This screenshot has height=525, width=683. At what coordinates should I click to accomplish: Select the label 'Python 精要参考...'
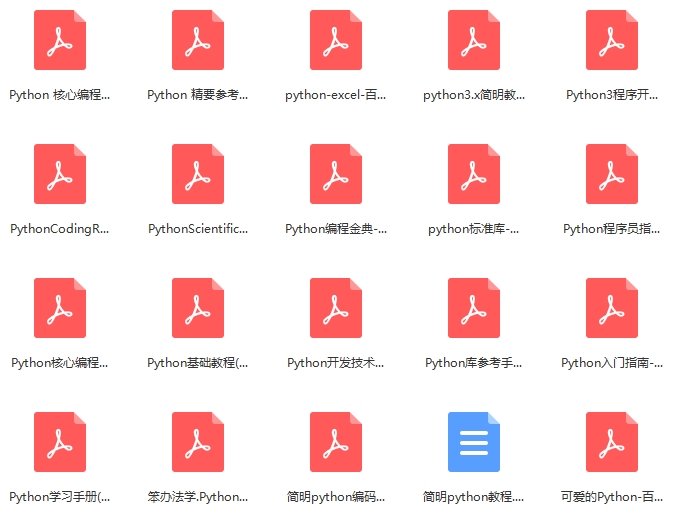pyautogui.click(x=198, y=95)
